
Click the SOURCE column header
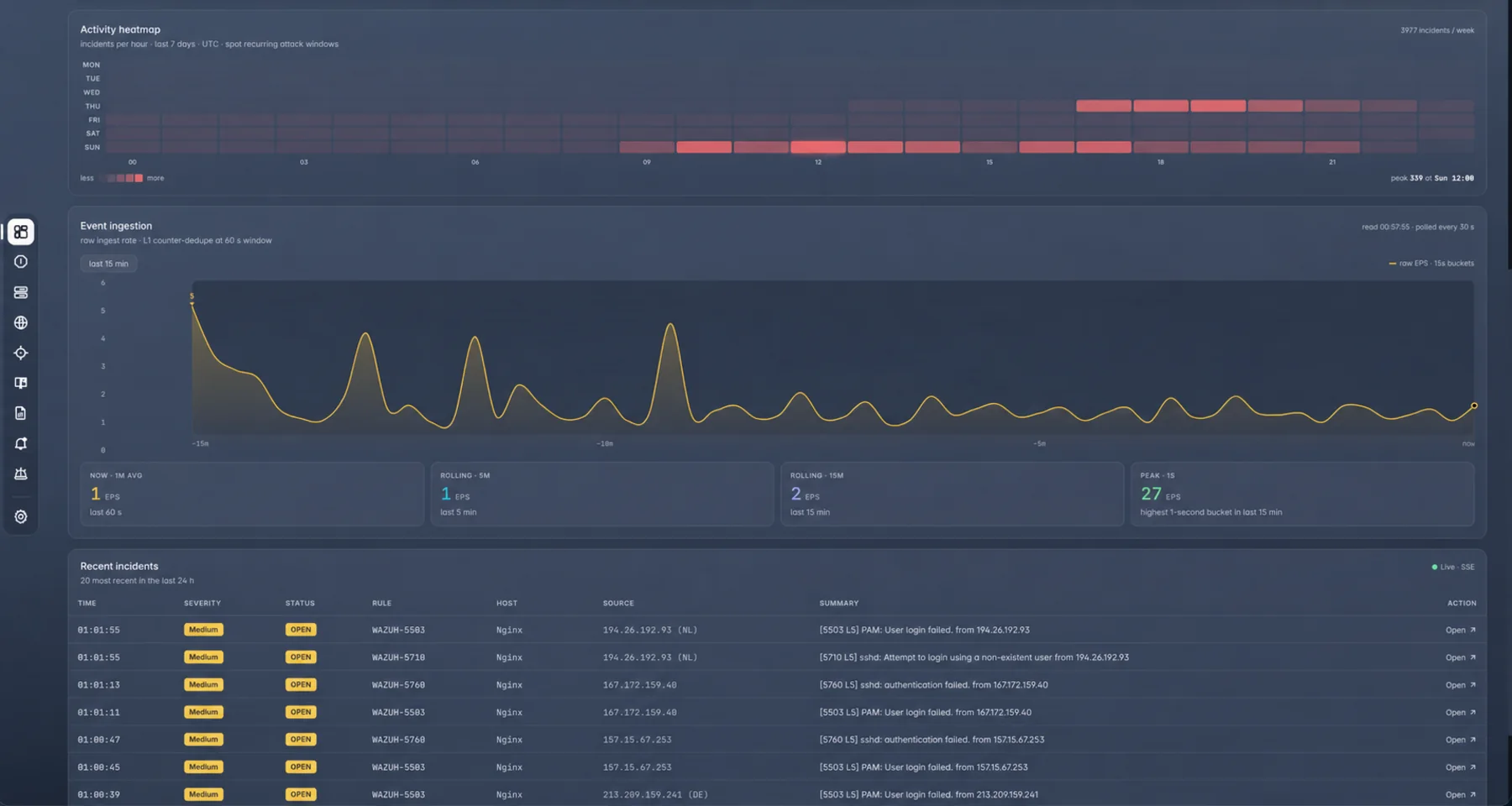click(618, 603)
